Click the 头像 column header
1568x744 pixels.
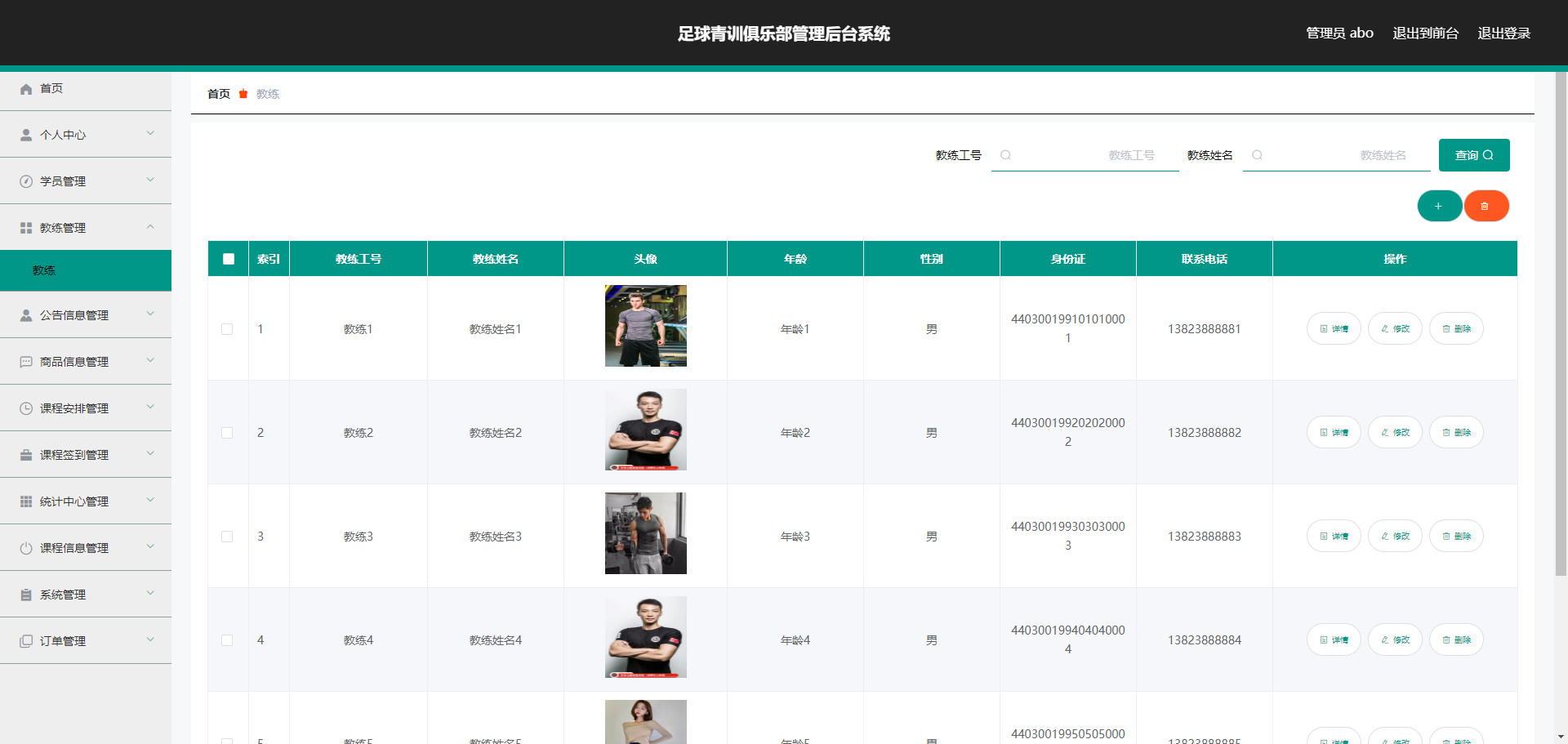[646, 259]
